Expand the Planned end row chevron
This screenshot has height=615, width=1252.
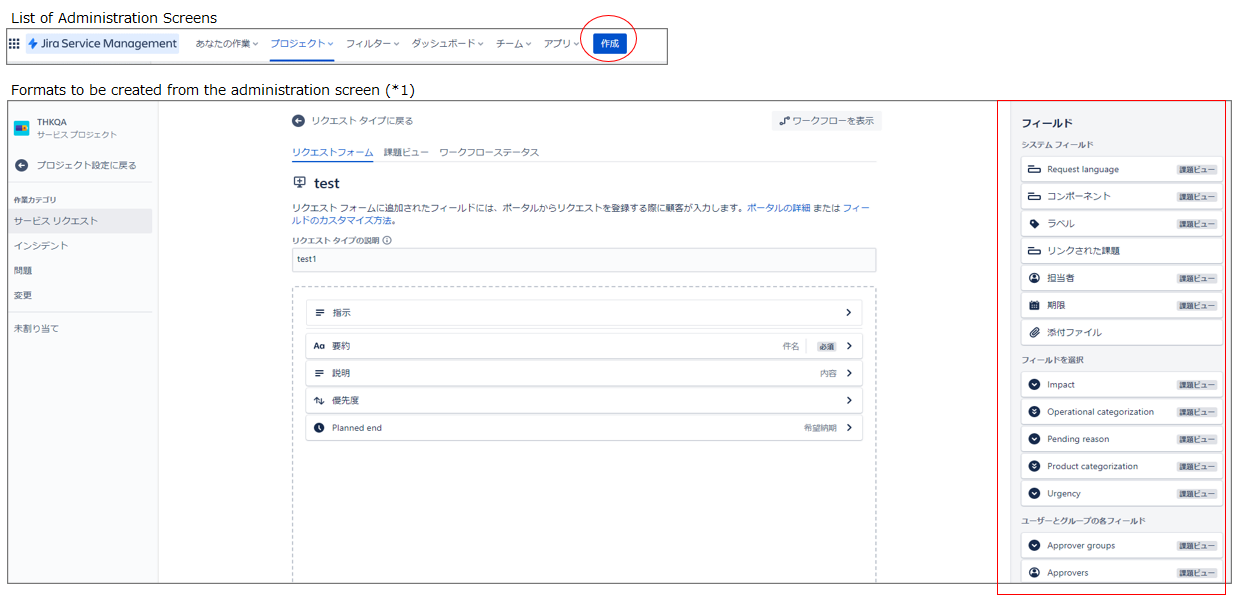pos(849,427)
